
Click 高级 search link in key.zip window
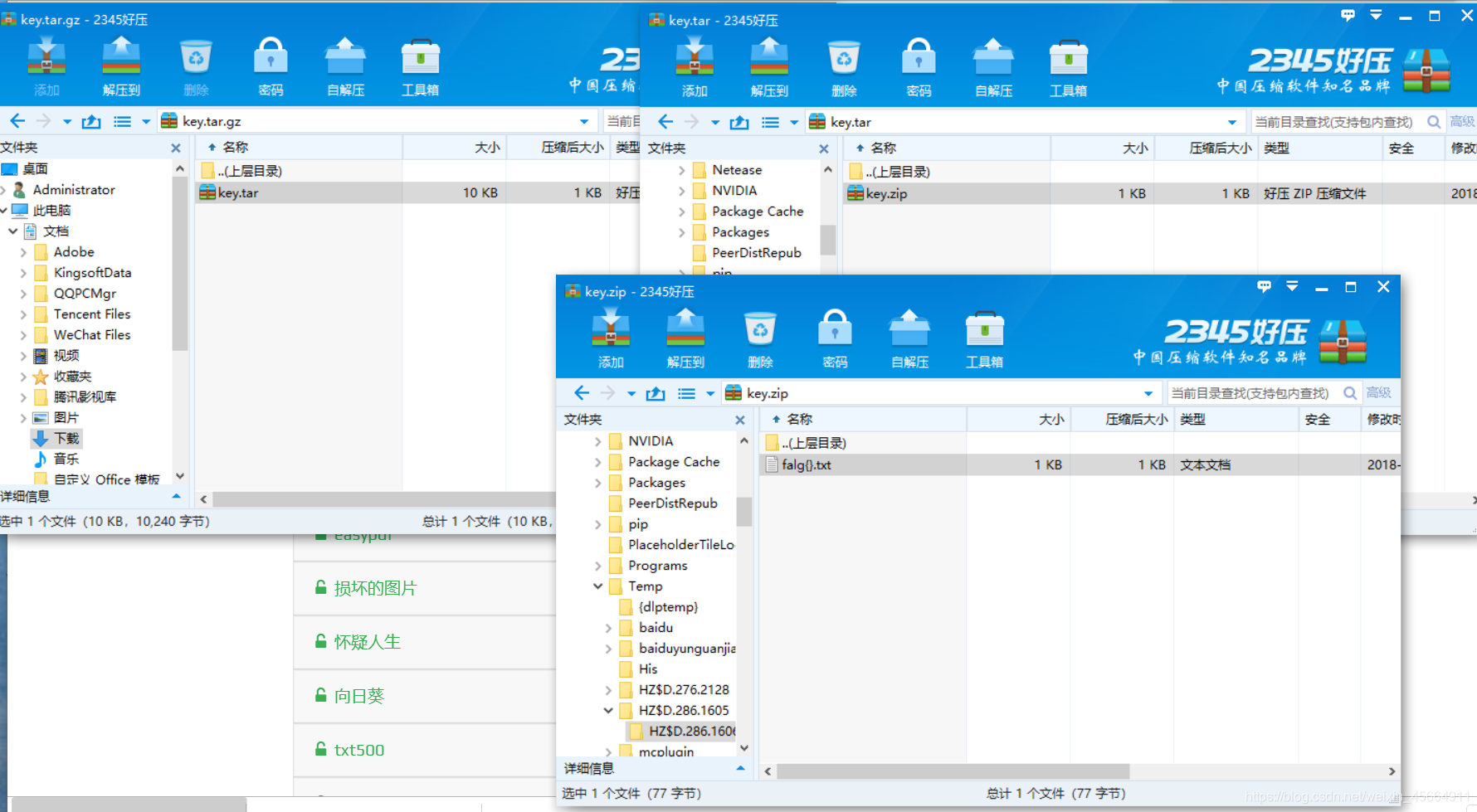tap(1379, 393)
